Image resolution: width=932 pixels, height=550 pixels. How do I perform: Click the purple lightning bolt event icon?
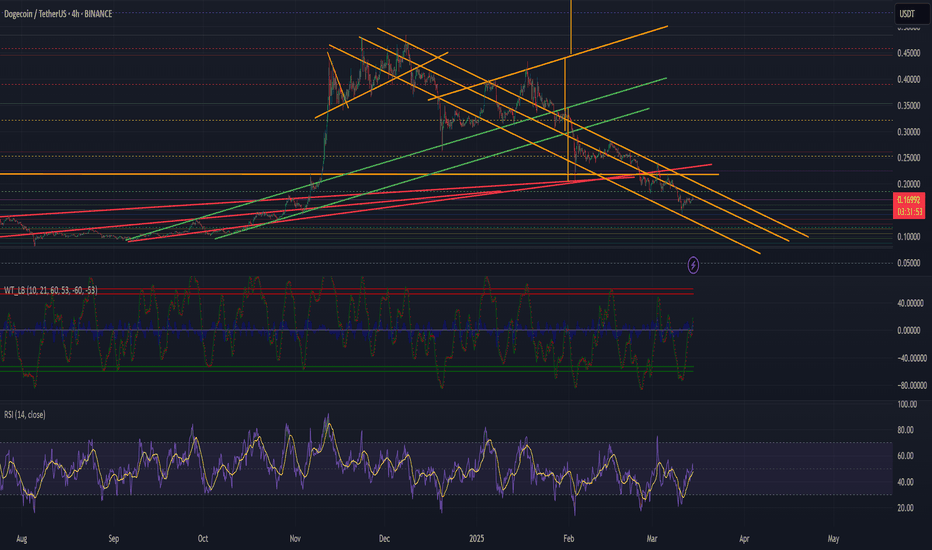[x=693, y=265]
